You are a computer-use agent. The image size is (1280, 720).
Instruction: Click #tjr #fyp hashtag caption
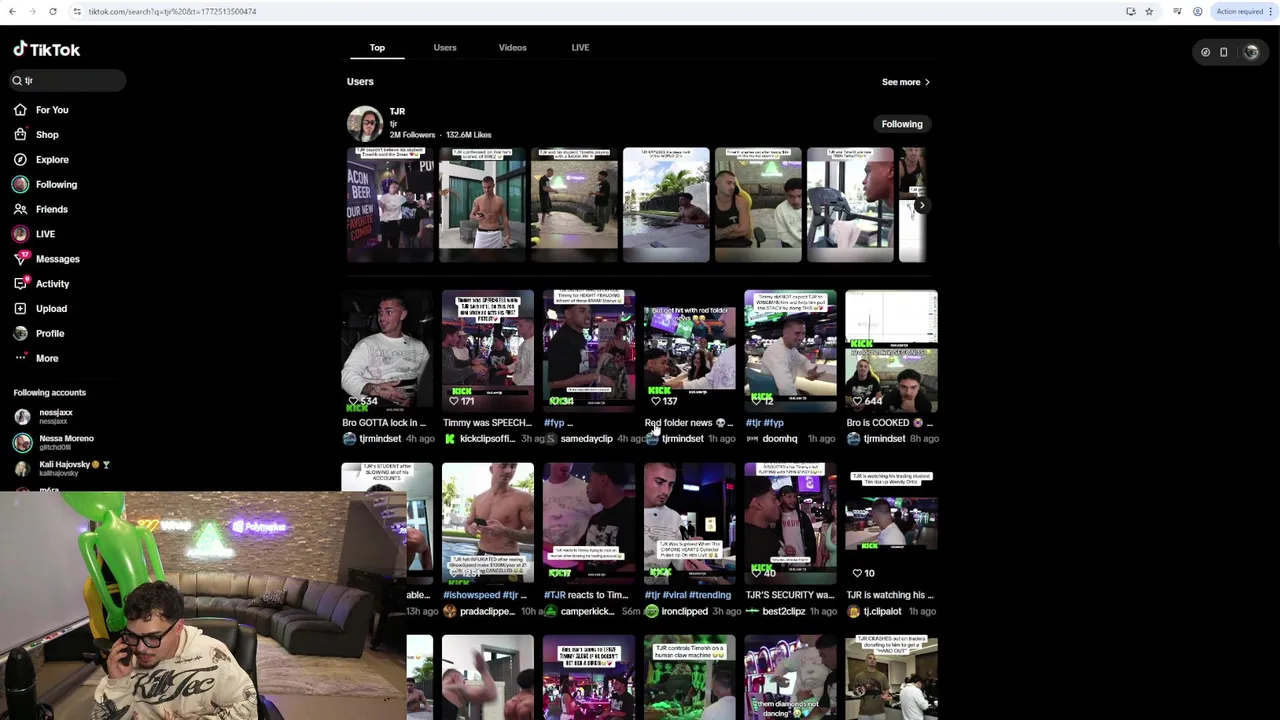click(x=764, y=423)
